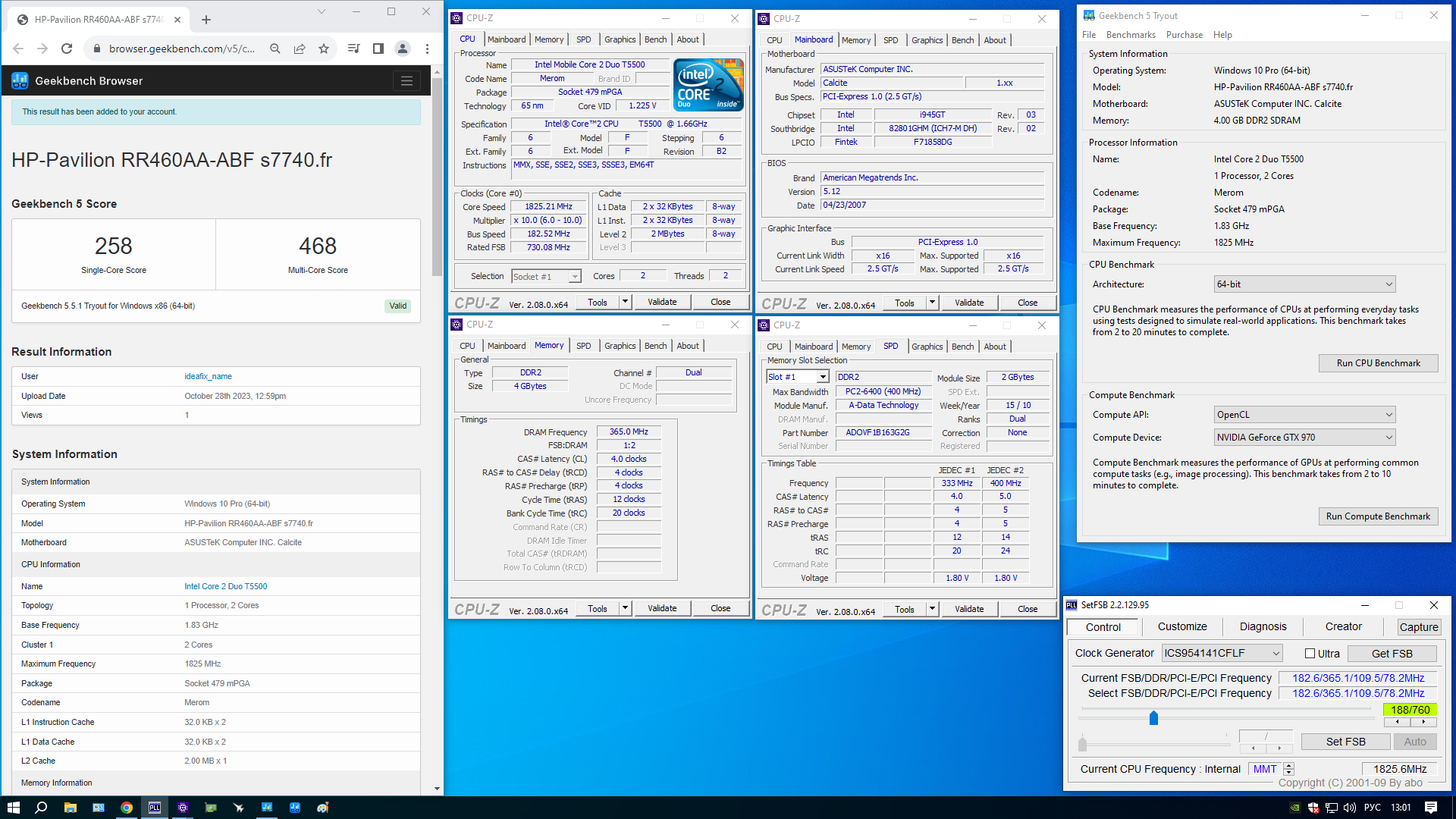
Task: Click Validate in CPU-Z Memory window
Action: pyautogui.click(x=661, y=608)
